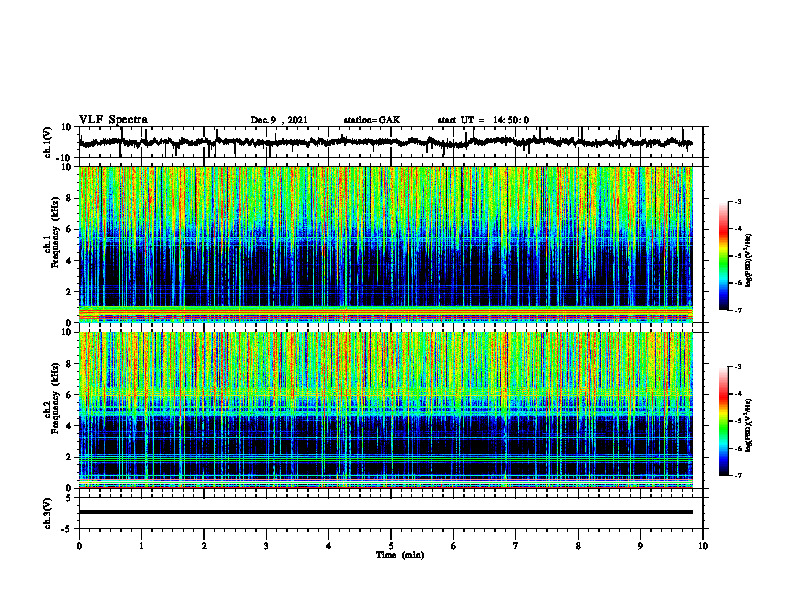Select the date label "Dec. 9 , 2021"

coord(279,120)
